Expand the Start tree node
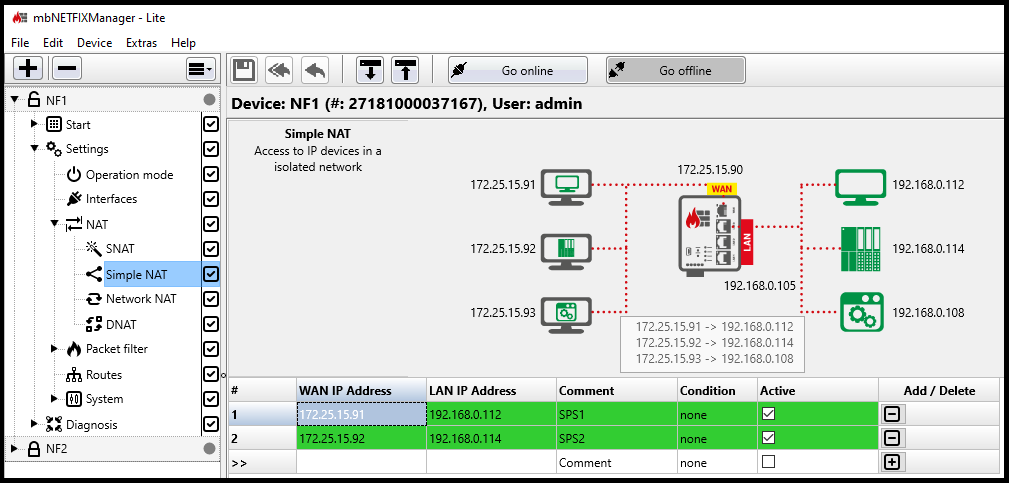The height and width of the screenshot is (483, 1009). (x=35, y=124)
